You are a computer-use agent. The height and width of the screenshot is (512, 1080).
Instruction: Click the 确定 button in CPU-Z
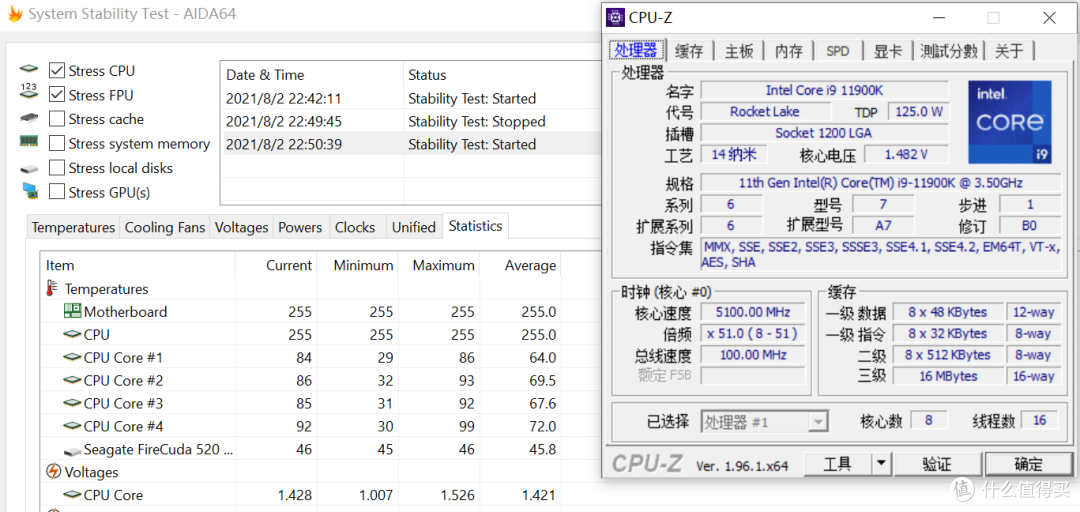coord(1029,463)
